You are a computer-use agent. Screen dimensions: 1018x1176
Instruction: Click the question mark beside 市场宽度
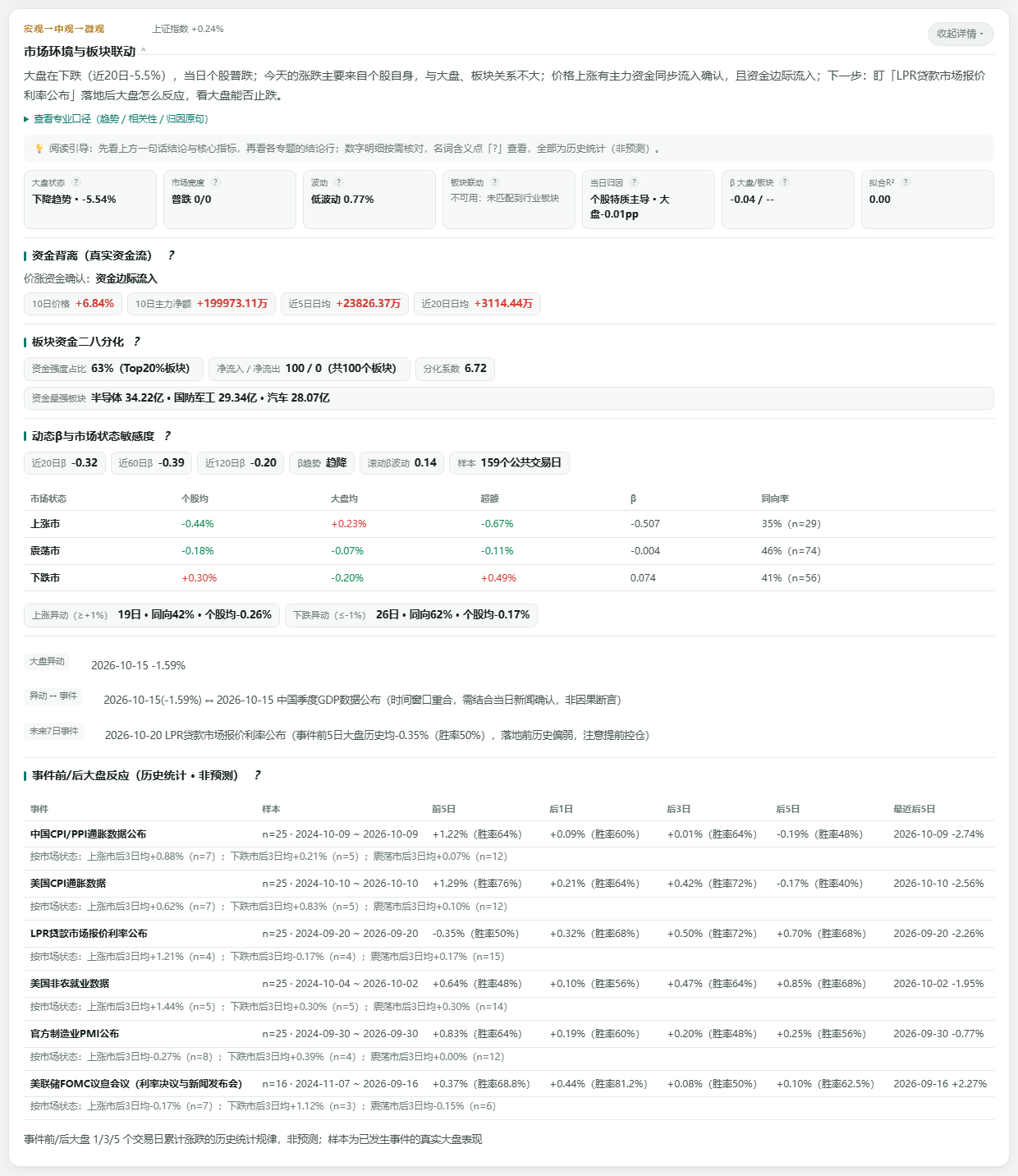coord(216,182)
